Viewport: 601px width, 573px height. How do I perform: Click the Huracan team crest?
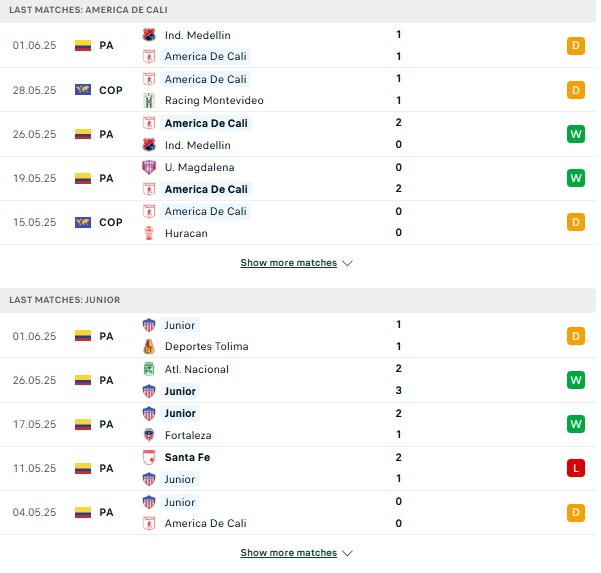coord(149,233)
